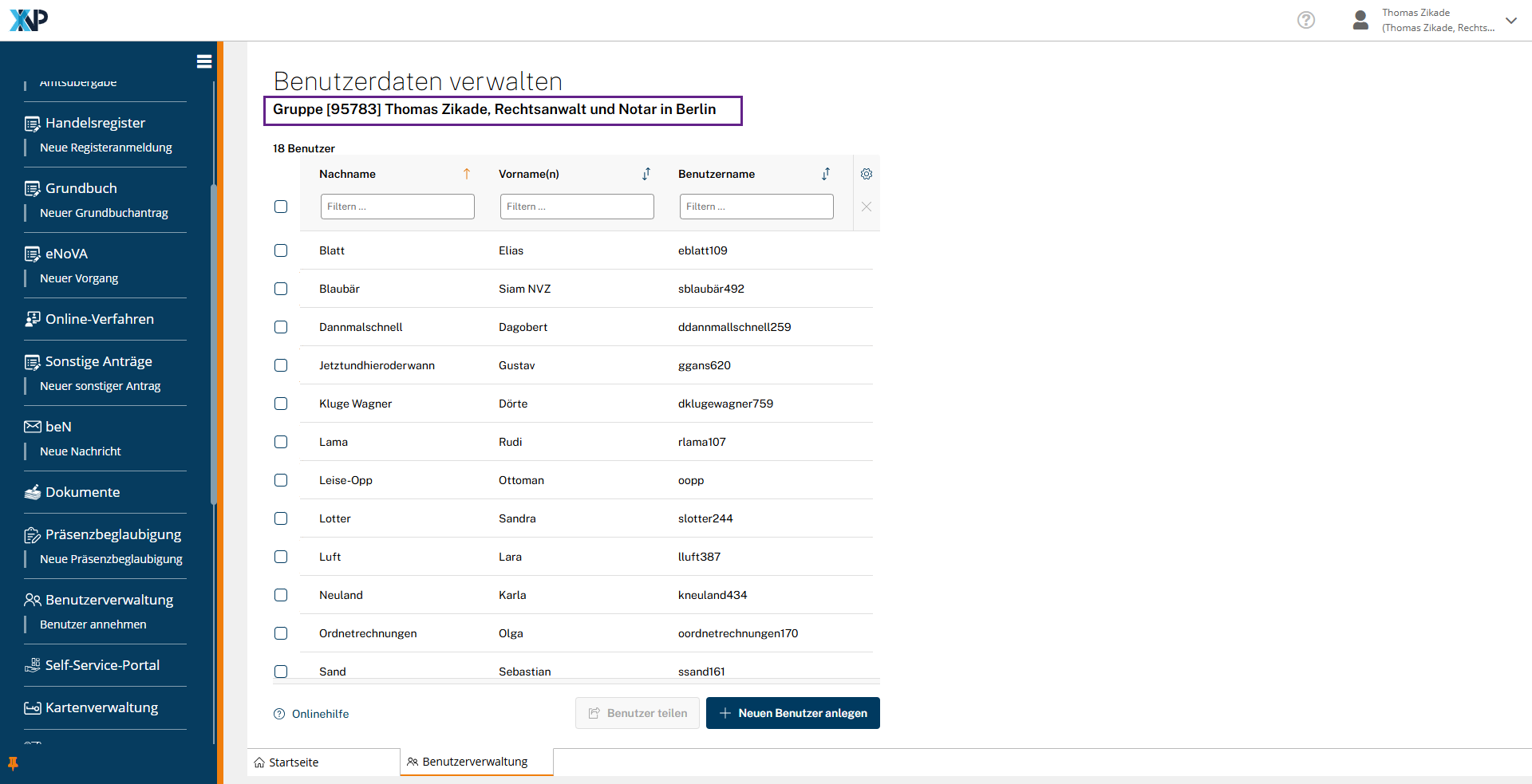Open table column settings gear icon
Image resolution: width=1532 pixels, height=784 pixels.
pyautogui.click(x=866, y=174)
